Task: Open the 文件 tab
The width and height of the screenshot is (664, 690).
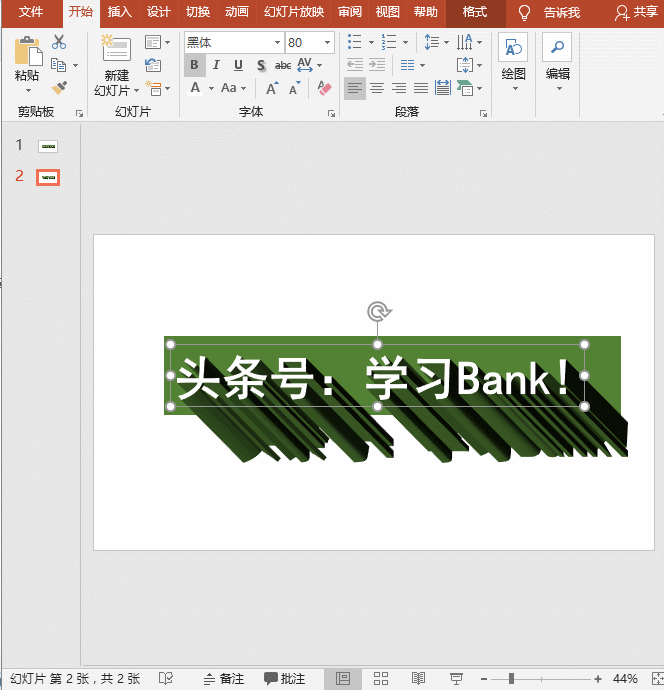Action: tap(31, 12)
